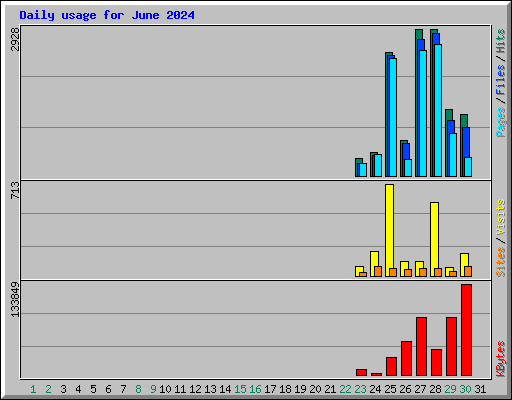Click the 'Visits' legend label

[501, 217]
